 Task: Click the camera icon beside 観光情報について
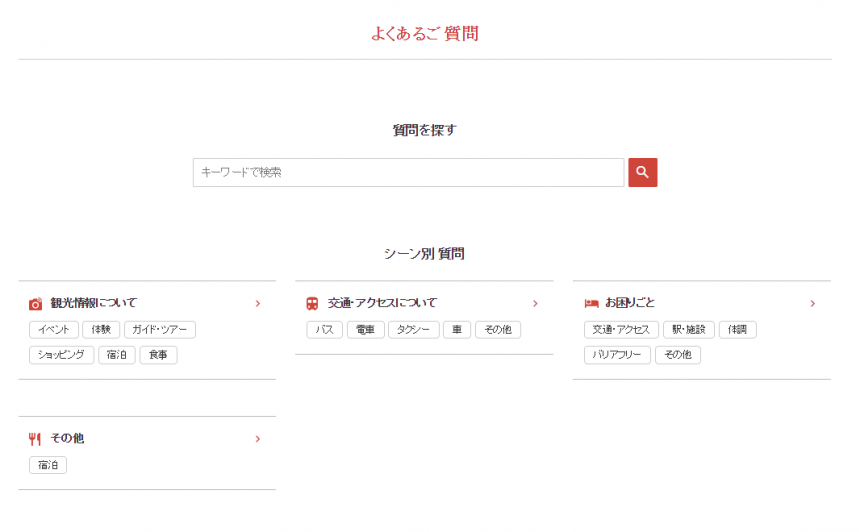point(36,304)
